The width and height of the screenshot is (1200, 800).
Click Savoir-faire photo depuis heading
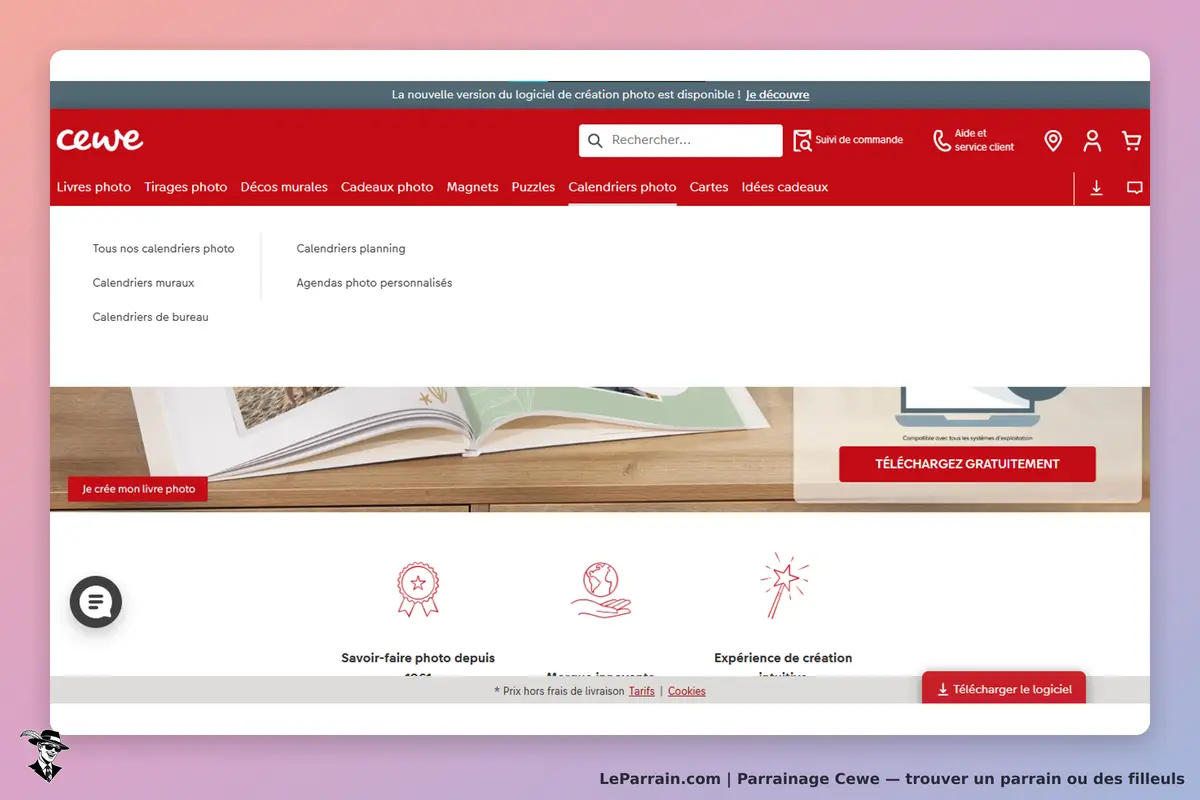click(418, 658)
